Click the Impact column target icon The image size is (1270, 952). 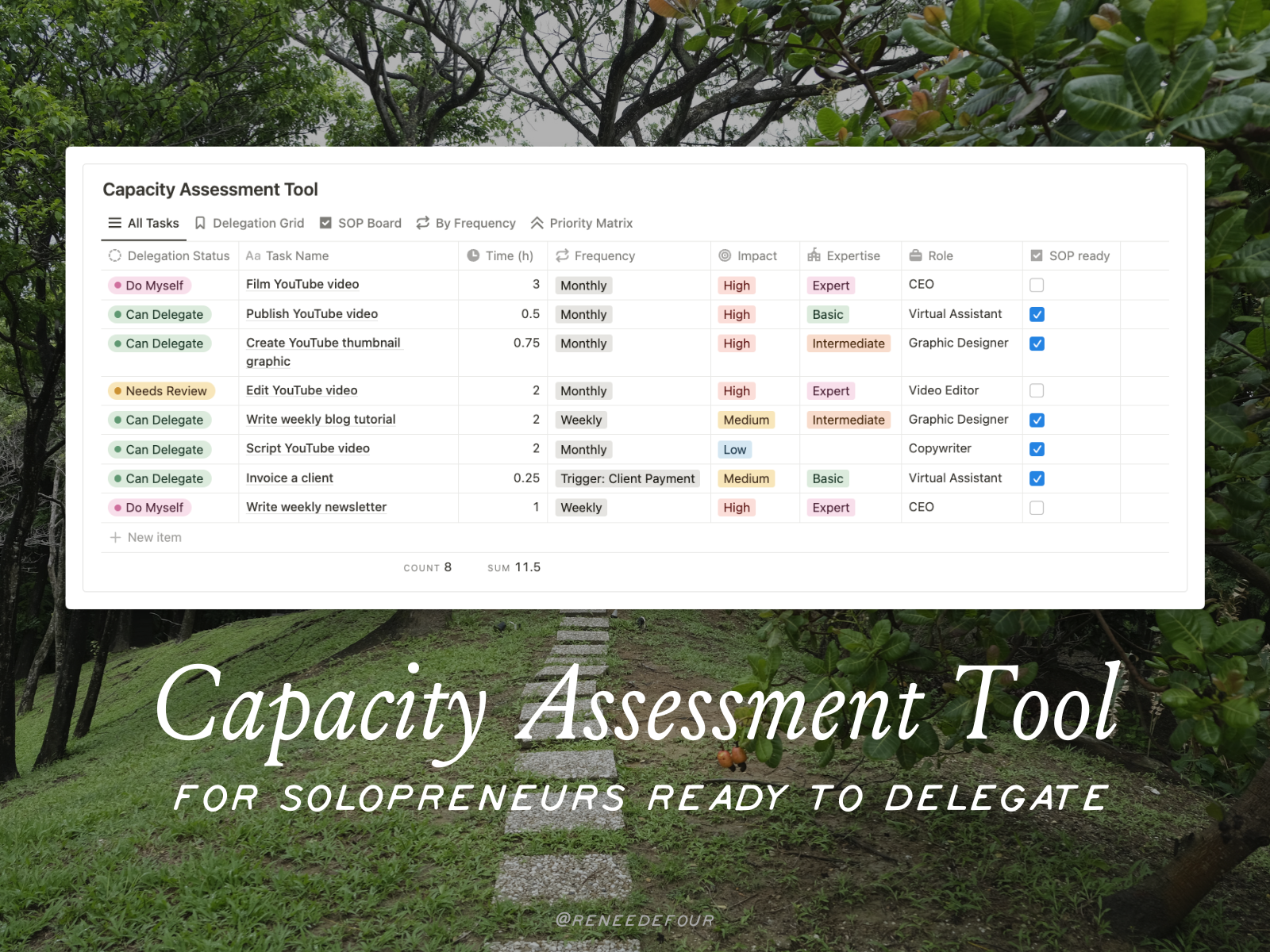[x=725, y=255]
